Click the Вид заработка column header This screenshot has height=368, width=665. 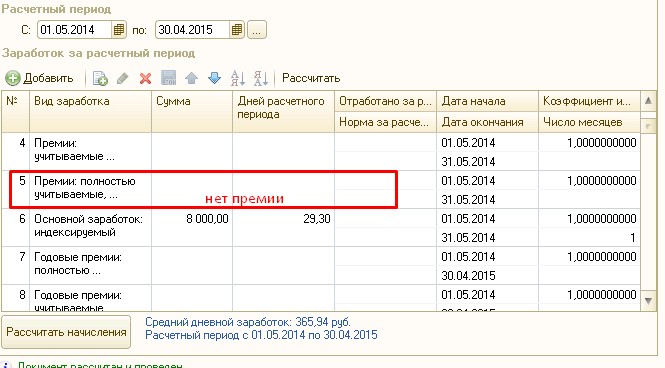[90, 111]
